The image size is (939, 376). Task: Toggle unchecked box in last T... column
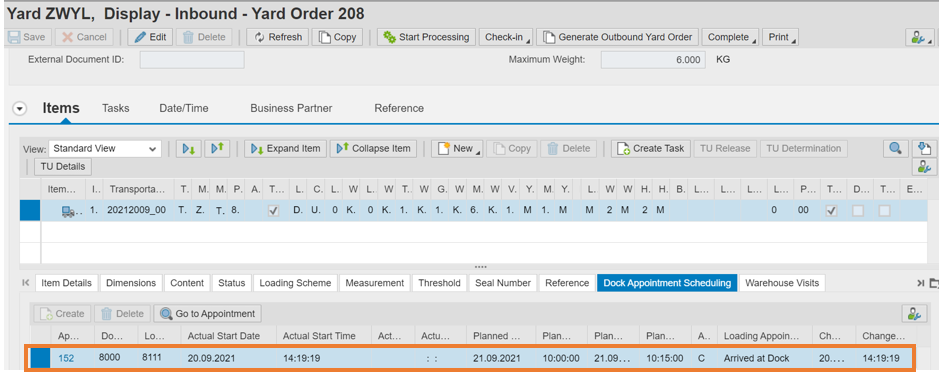885,211
